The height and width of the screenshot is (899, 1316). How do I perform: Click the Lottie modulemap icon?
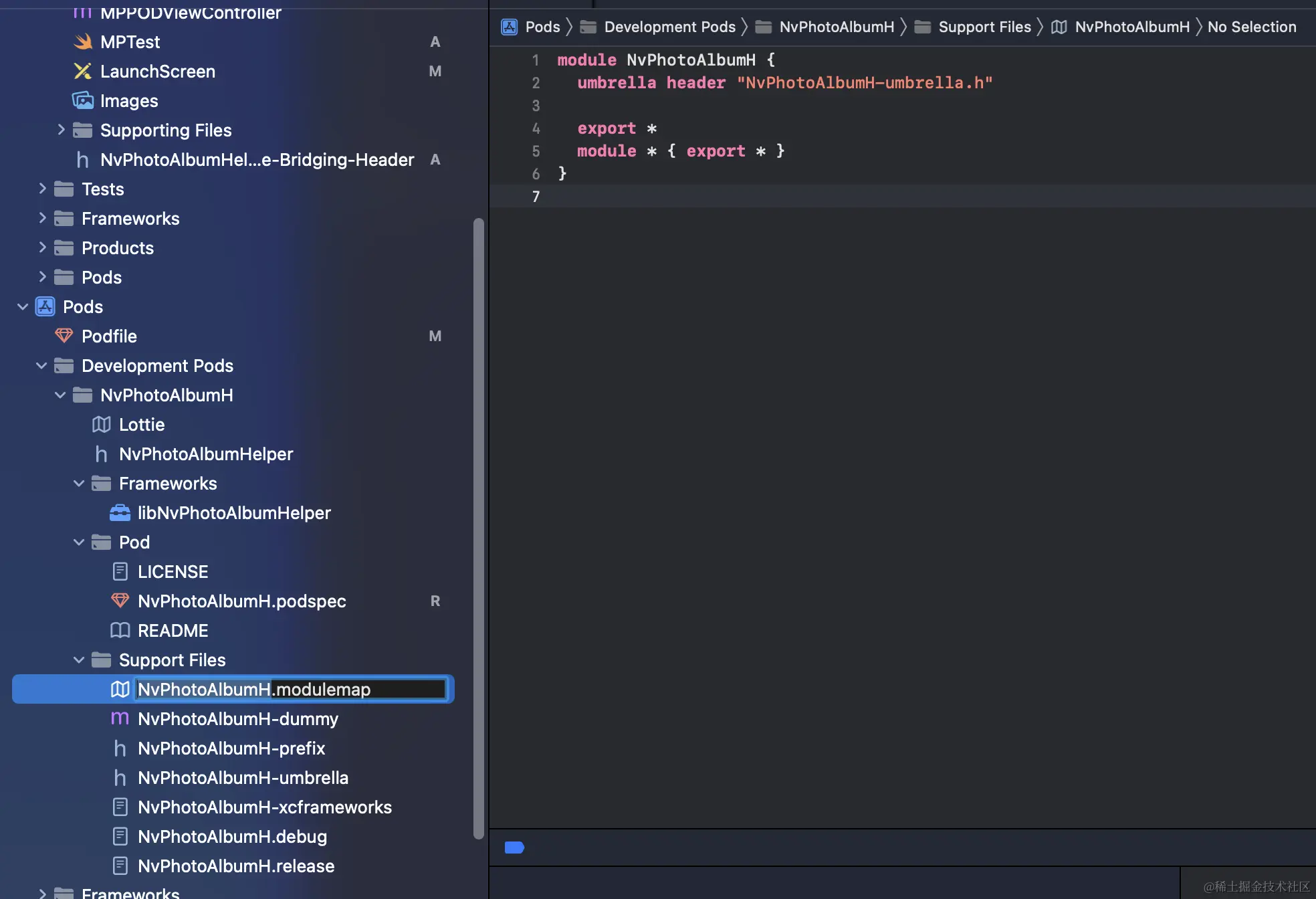click(x=101, y=425)
